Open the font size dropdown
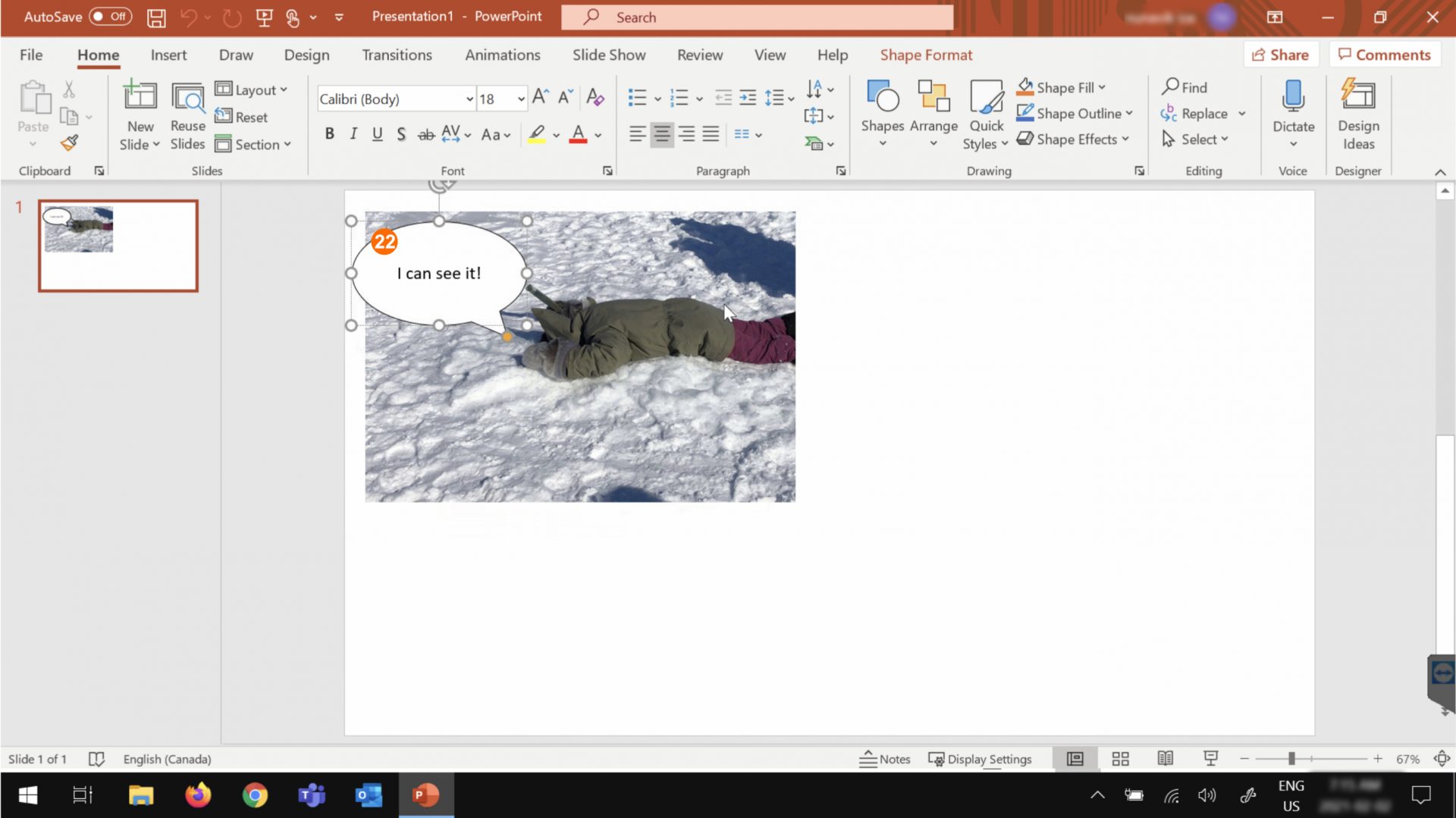 coord(520,99)
